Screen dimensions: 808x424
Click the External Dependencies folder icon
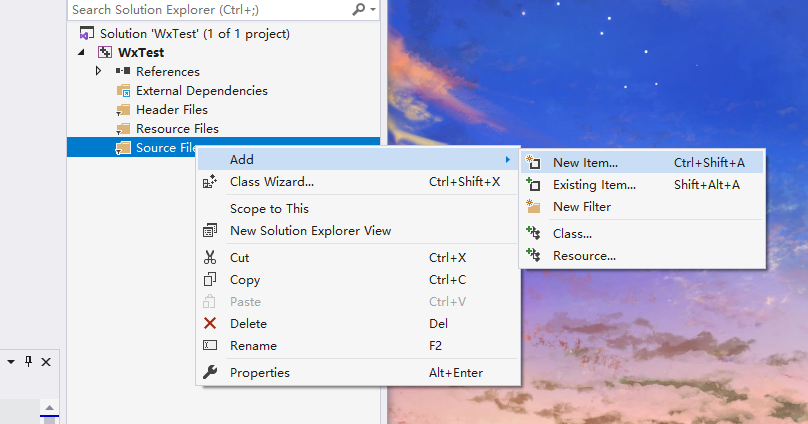point(123,91)
